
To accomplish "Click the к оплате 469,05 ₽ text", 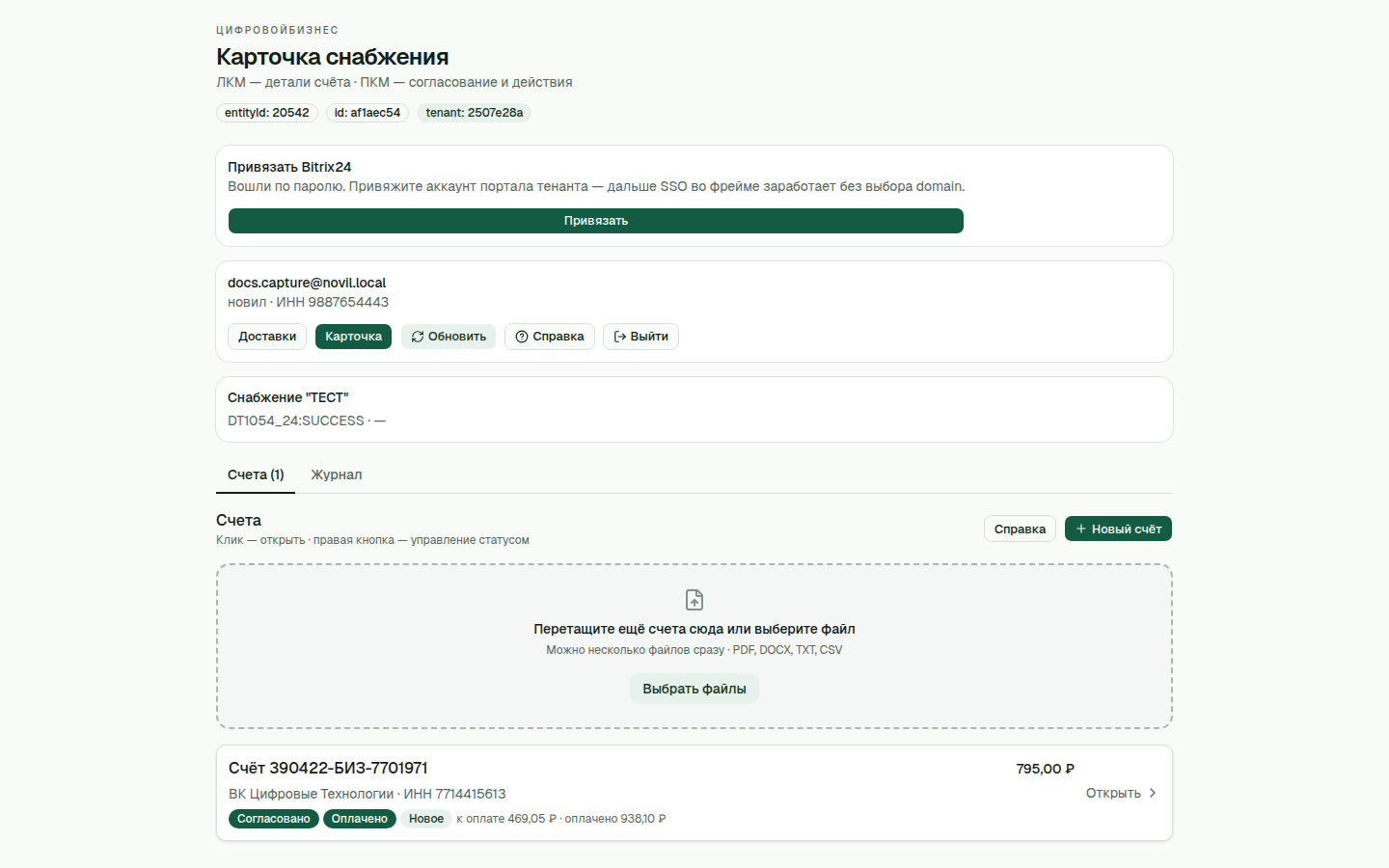I will (506, 819).
